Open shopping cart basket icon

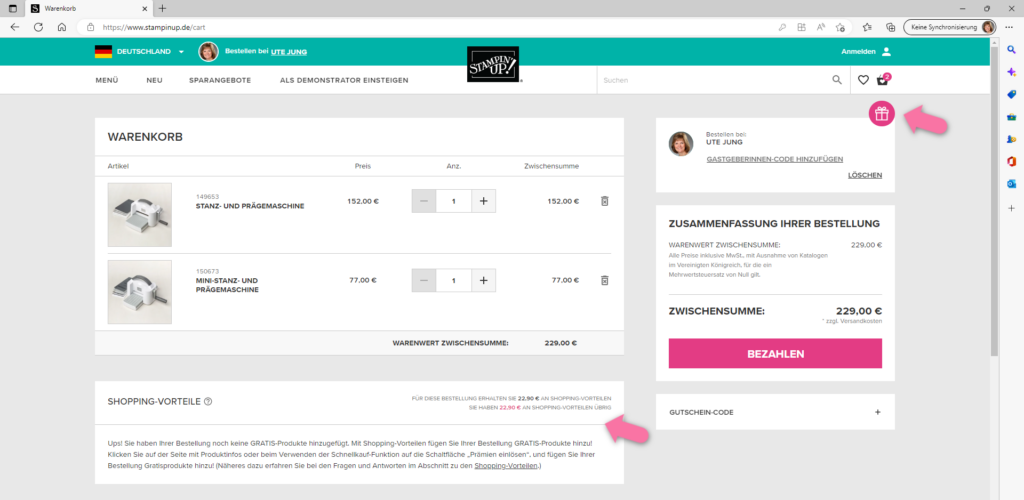click(883, 80)
